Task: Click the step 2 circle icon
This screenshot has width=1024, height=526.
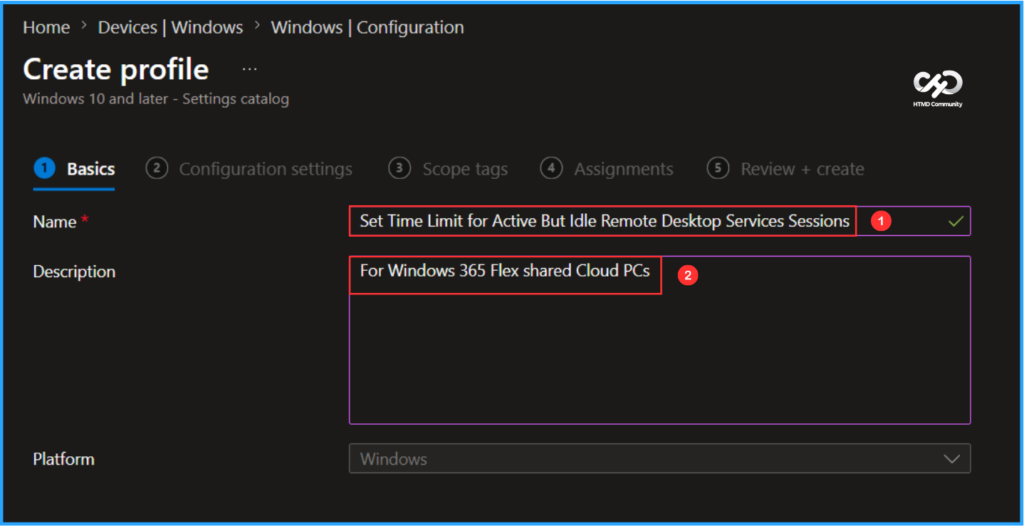Action: pyautogui.click(x=156, y=169)
